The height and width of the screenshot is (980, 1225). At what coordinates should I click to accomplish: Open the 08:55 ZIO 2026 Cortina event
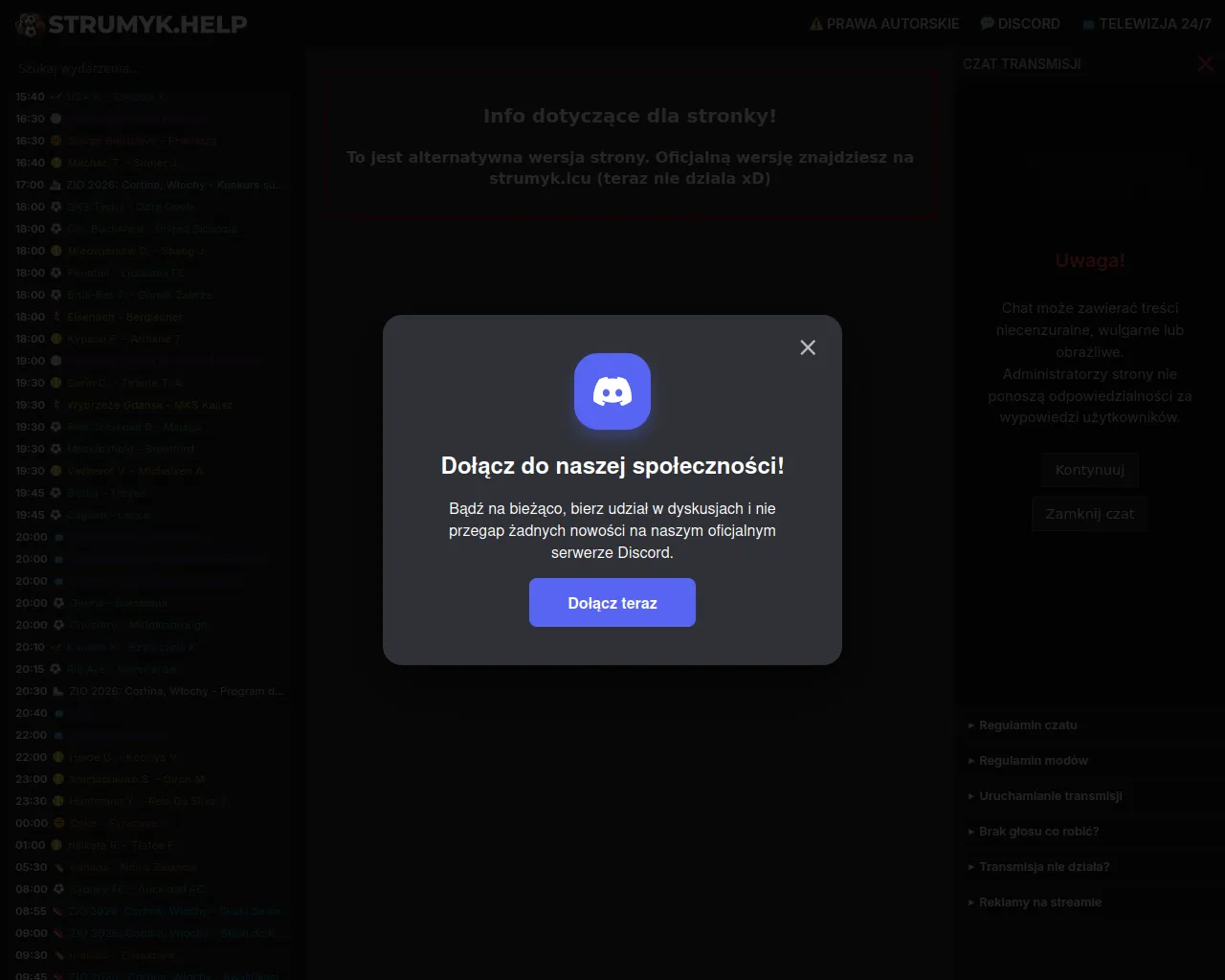tap(149, 911)
